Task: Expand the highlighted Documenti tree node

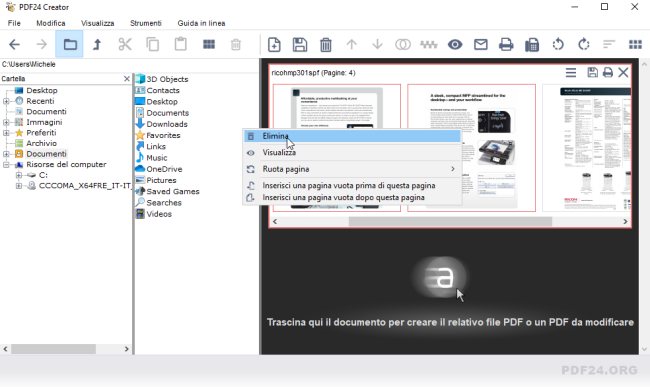Action: (x=6, y=154)
